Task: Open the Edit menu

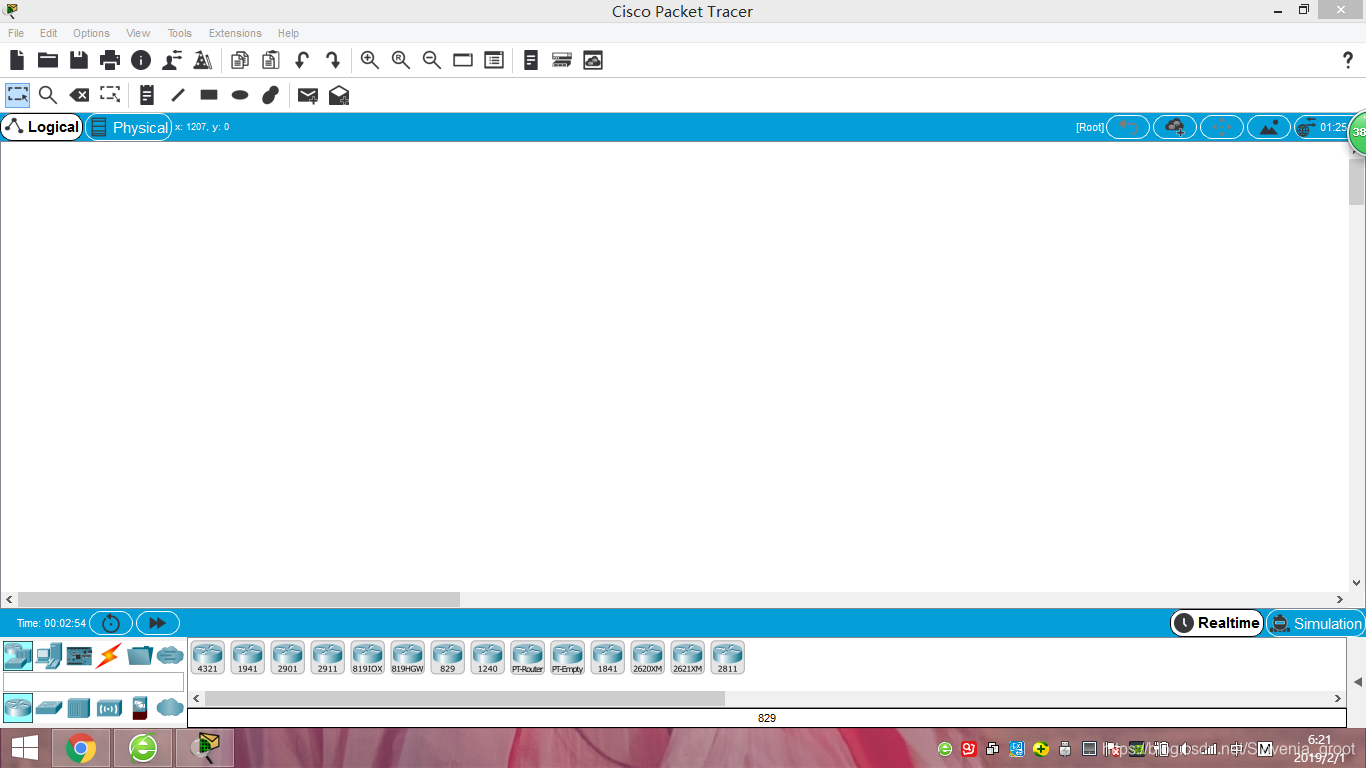Action: pos(48,33)
